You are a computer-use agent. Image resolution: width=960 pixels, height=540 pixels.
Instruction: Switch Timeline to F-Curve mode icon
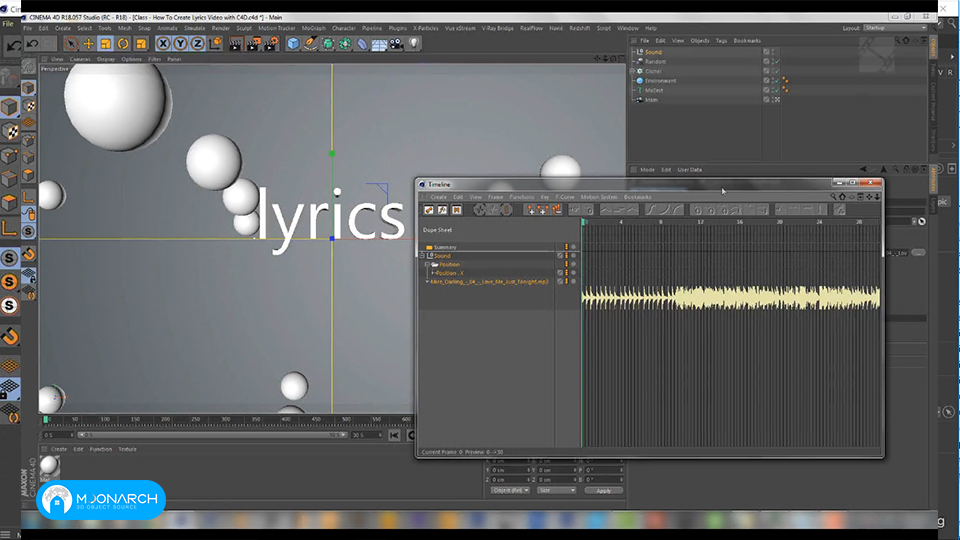click(443, 210)
